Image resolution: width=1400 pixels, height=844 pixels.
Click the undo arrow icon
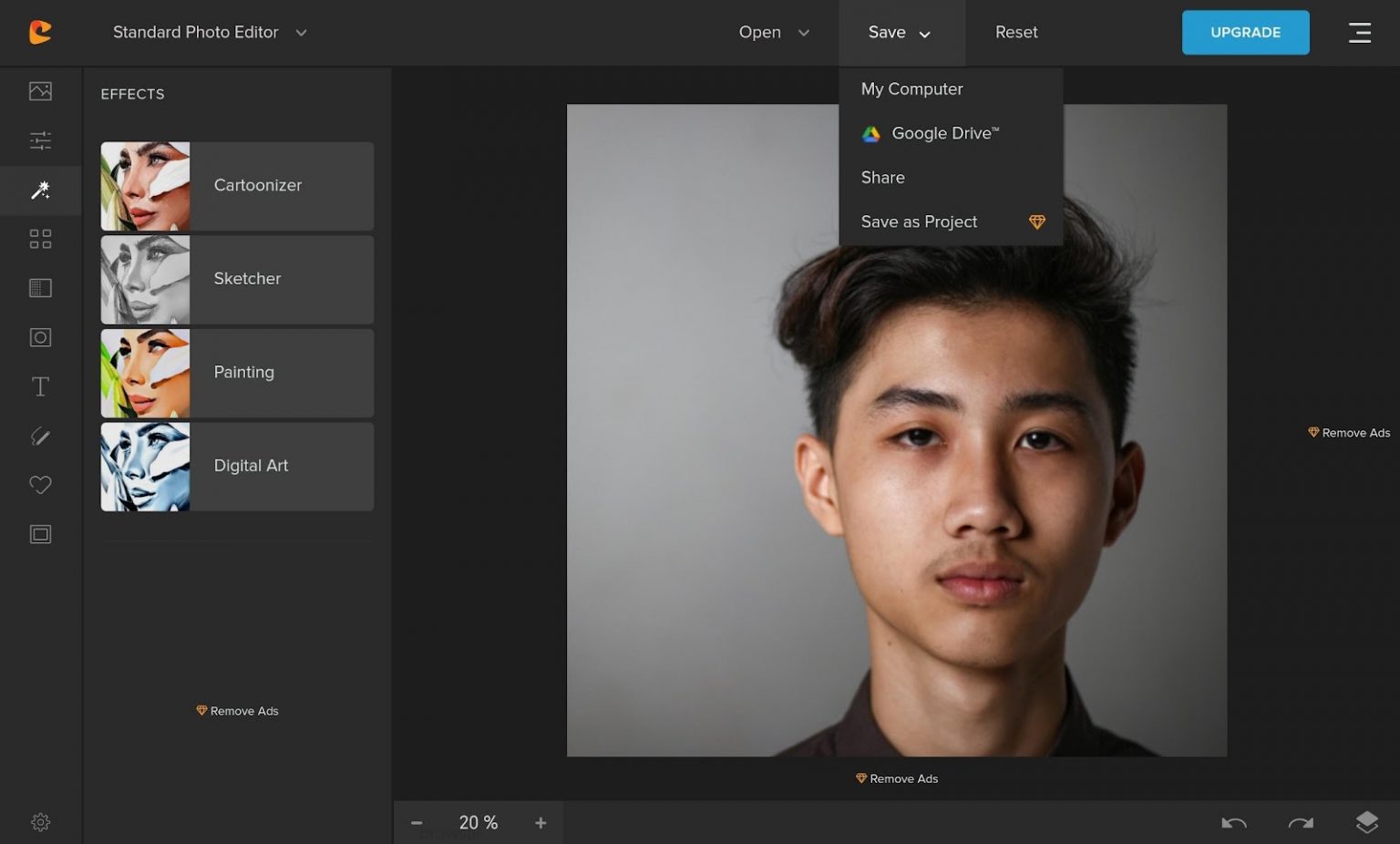[1234, 823]
